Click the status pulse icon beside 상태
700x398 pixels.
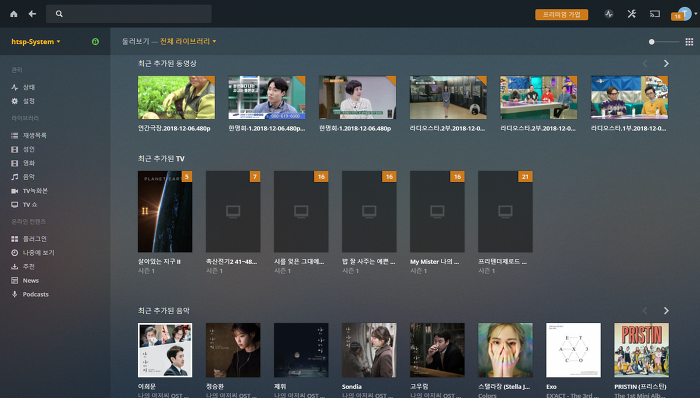(x=15, y=87)
